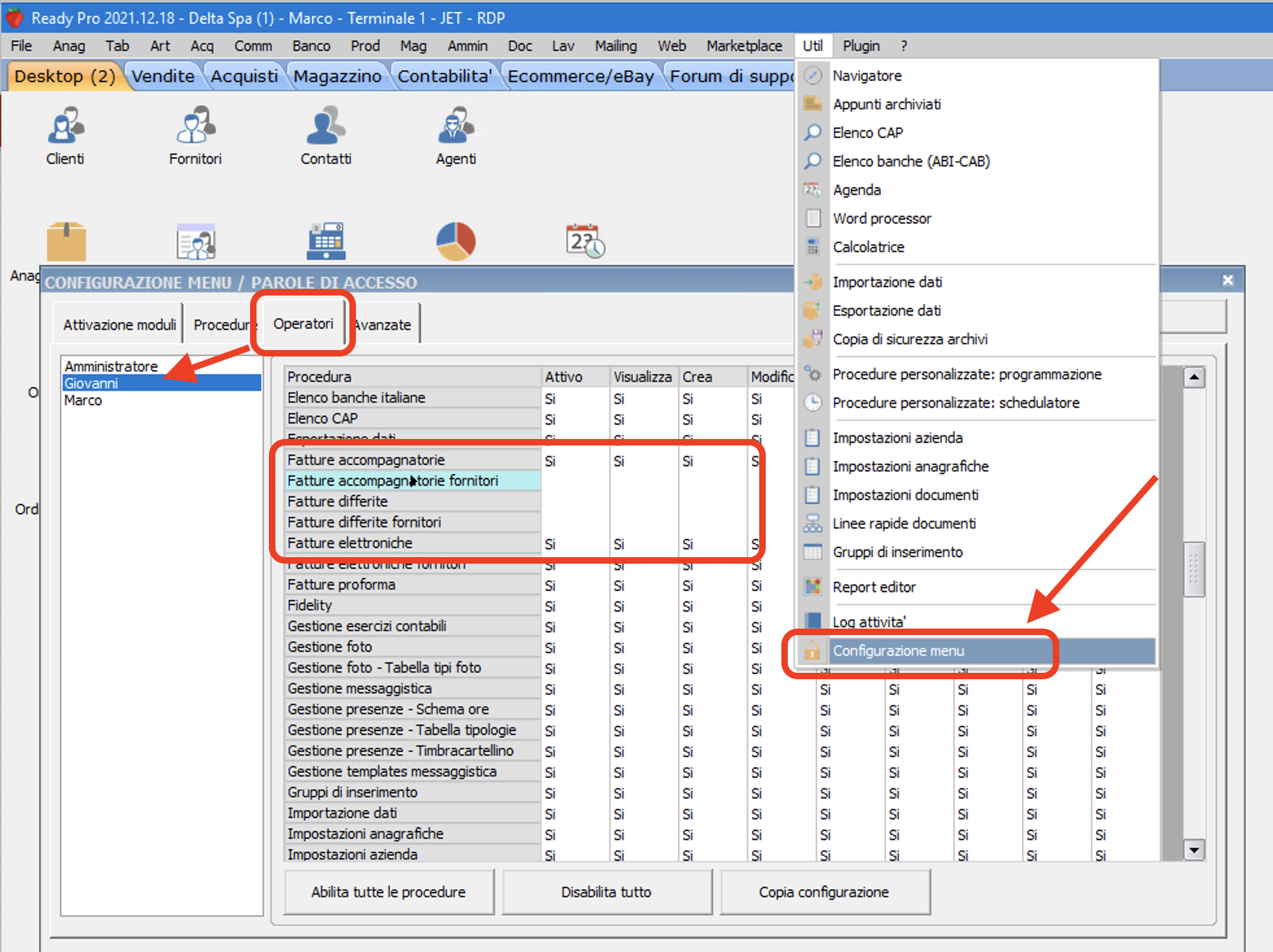The width and height of the screenshot is (1273, 952).
Task: Select Configurazione menu in Util menu
Action: (898, 651)
